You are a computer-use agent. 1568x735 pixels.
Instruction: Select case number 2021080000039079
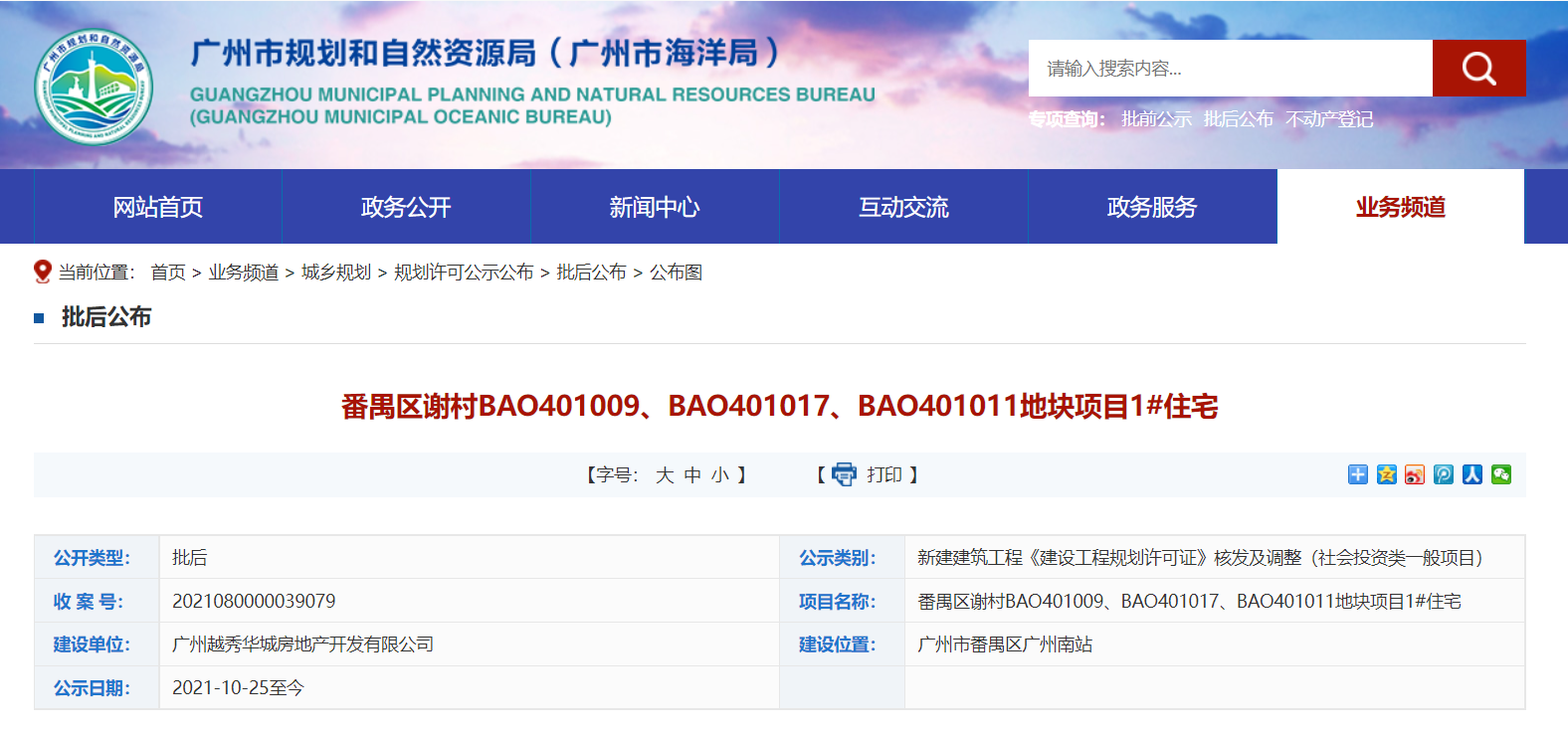(254, 601)
